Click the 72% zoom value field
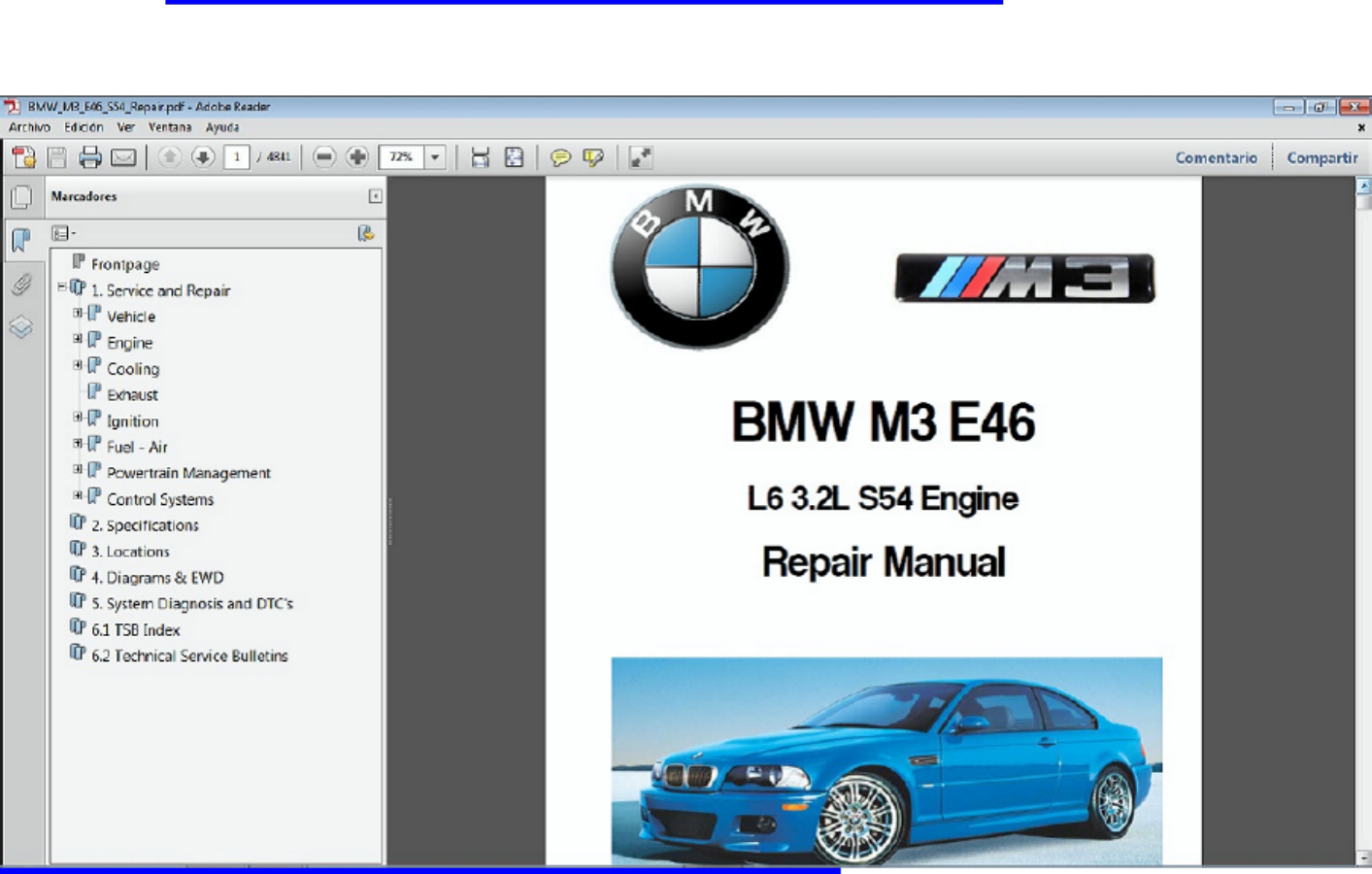This screenshot has width=1372, height=874. coord(402,157)
